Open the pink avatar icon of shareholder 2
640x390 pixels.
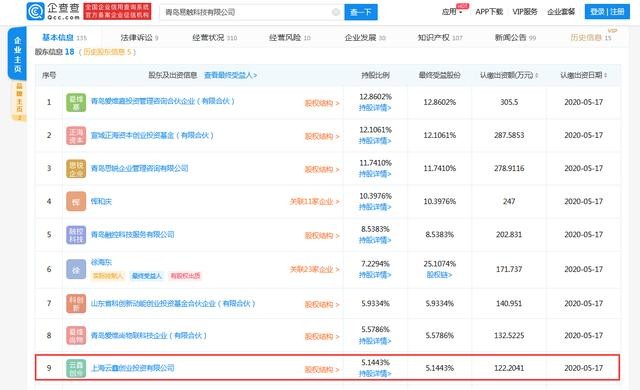76,135
